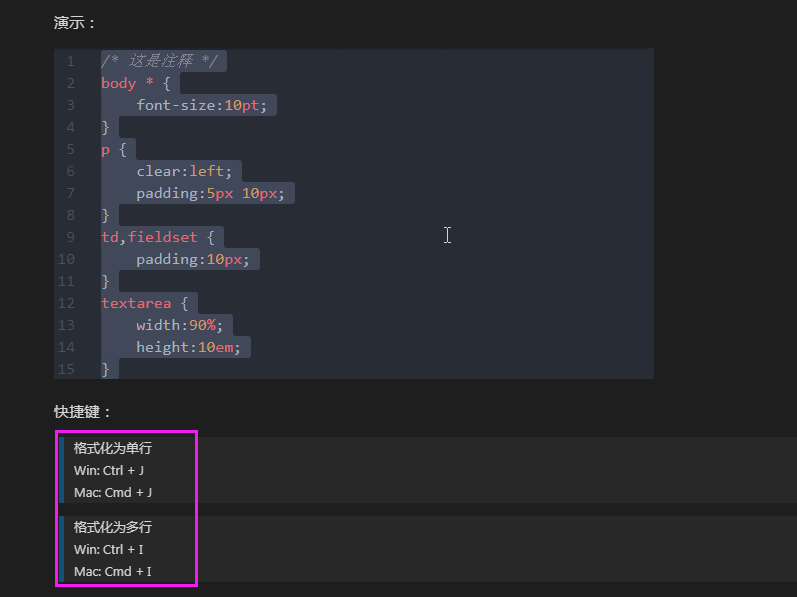Click the '格式化为多行' text

pyautogui.click(x=113, y=527)
